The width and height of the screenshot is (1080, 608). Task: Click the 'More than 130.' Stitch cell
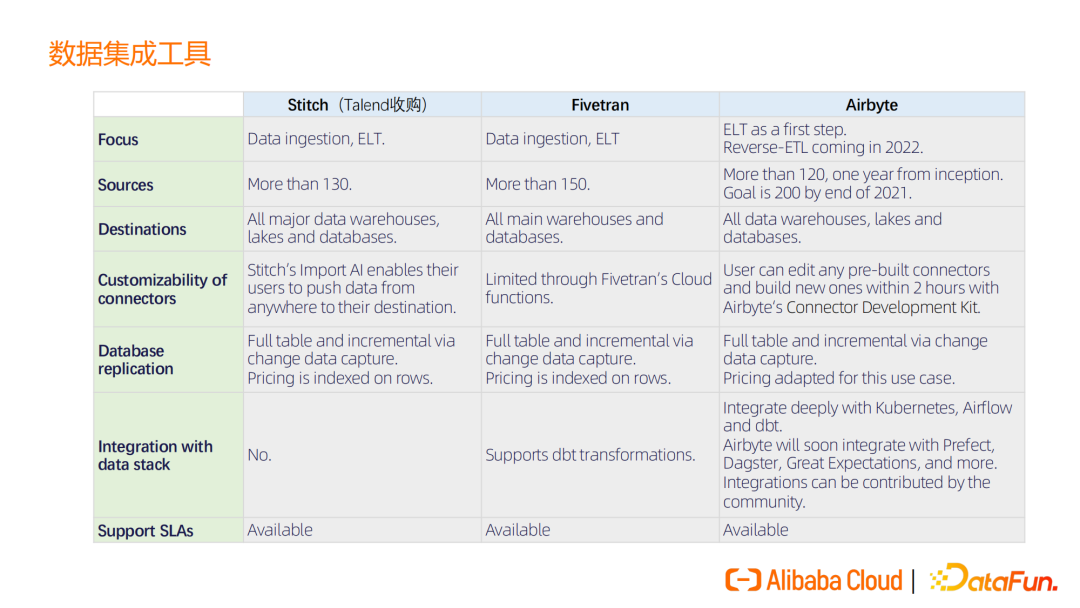coord(299,184)
